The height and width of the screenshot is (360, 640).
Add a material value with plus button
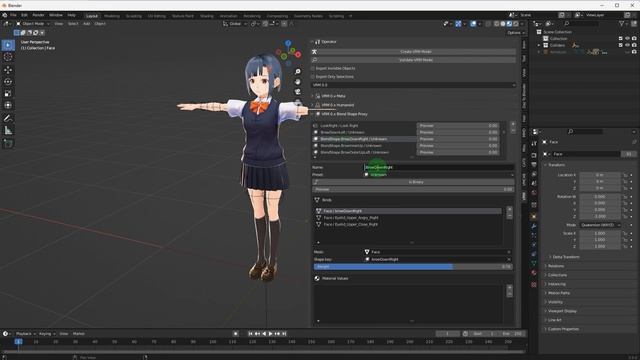click(x=509, y=288)
